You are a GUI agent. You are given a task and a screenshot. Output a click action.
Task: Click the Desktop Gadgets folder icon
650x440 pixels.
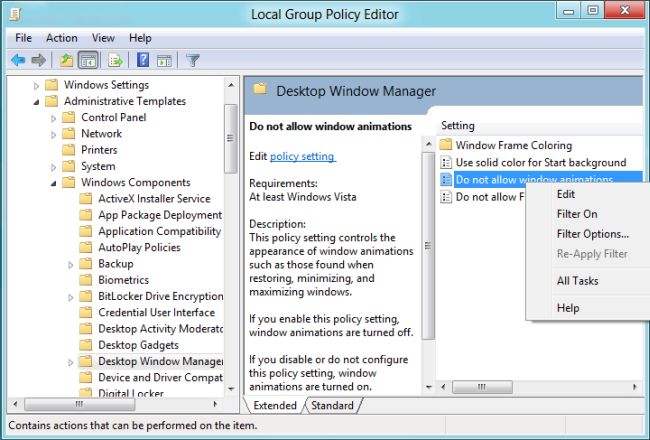pyautogui.click(x=86, y=345)
